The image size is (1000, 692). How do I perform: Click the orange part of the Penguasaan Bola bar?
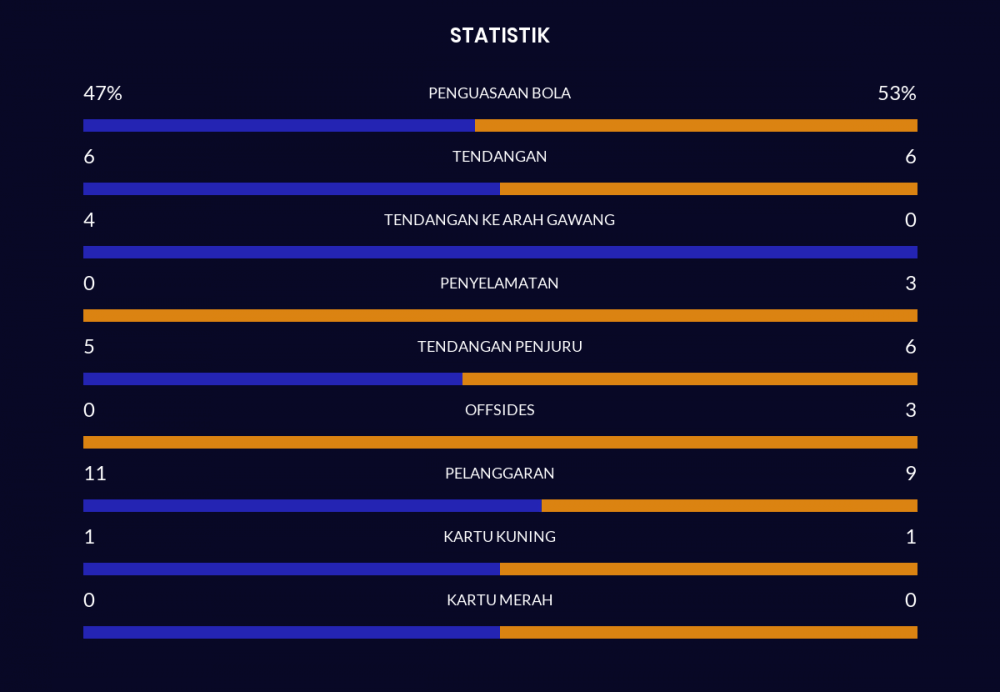pos(696,126)
